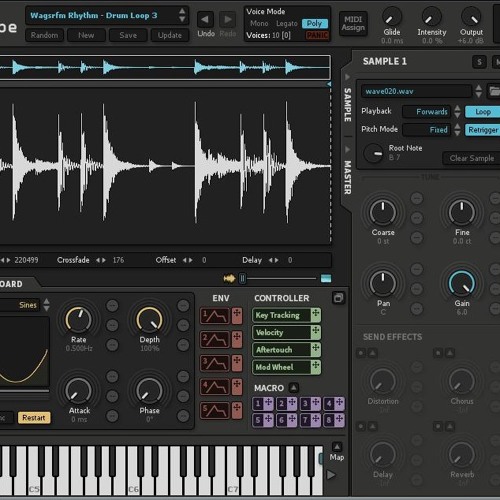Image resolution: width=500 pixels, height=500 pixels.
Task: Click Envelope 2 shape icon
Action: tap(215, 340)
